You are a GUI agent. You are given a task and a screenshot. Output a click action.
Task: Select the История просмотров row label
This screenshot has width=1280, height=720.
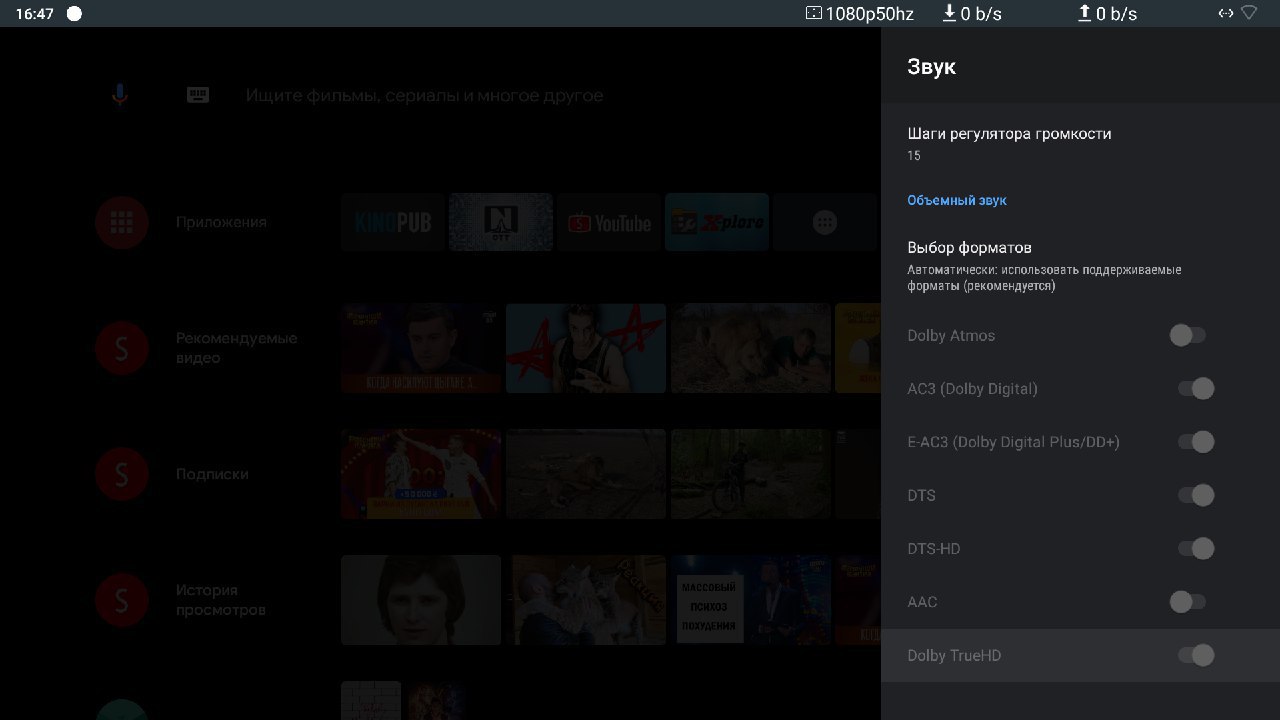tap(221, 600)
